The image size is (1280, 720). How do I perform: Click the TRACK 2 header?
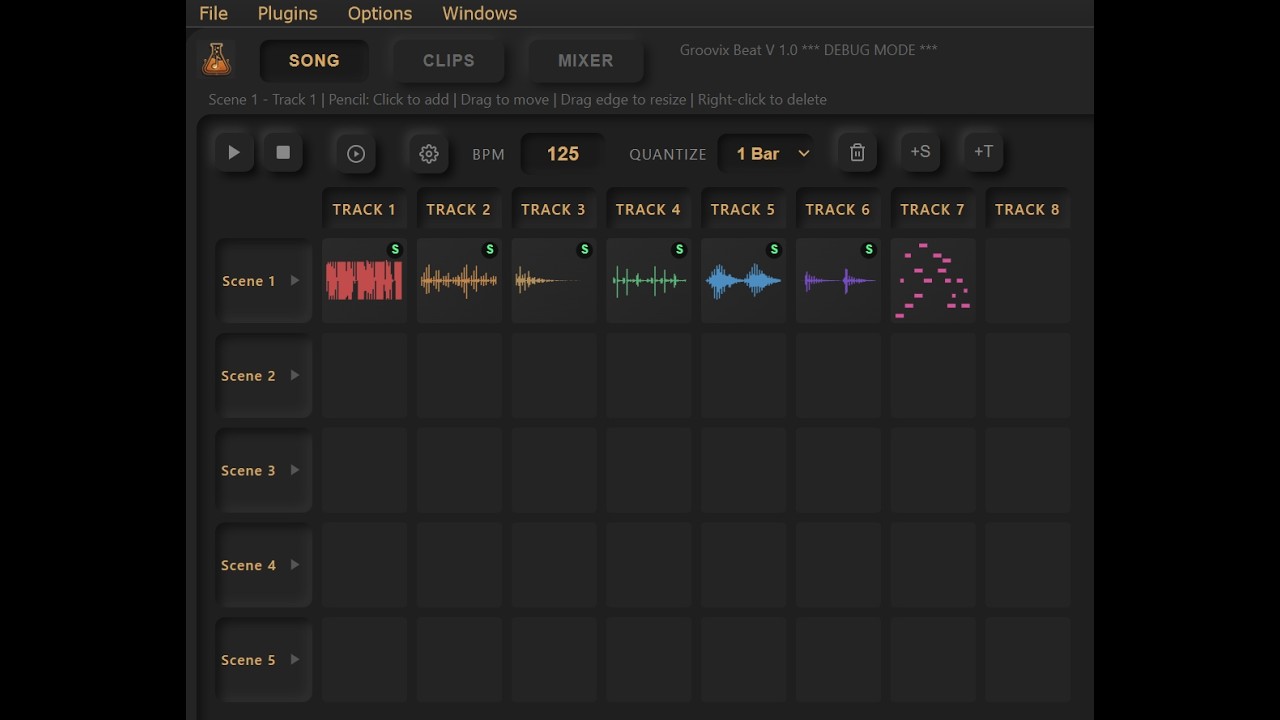(459, 209)
